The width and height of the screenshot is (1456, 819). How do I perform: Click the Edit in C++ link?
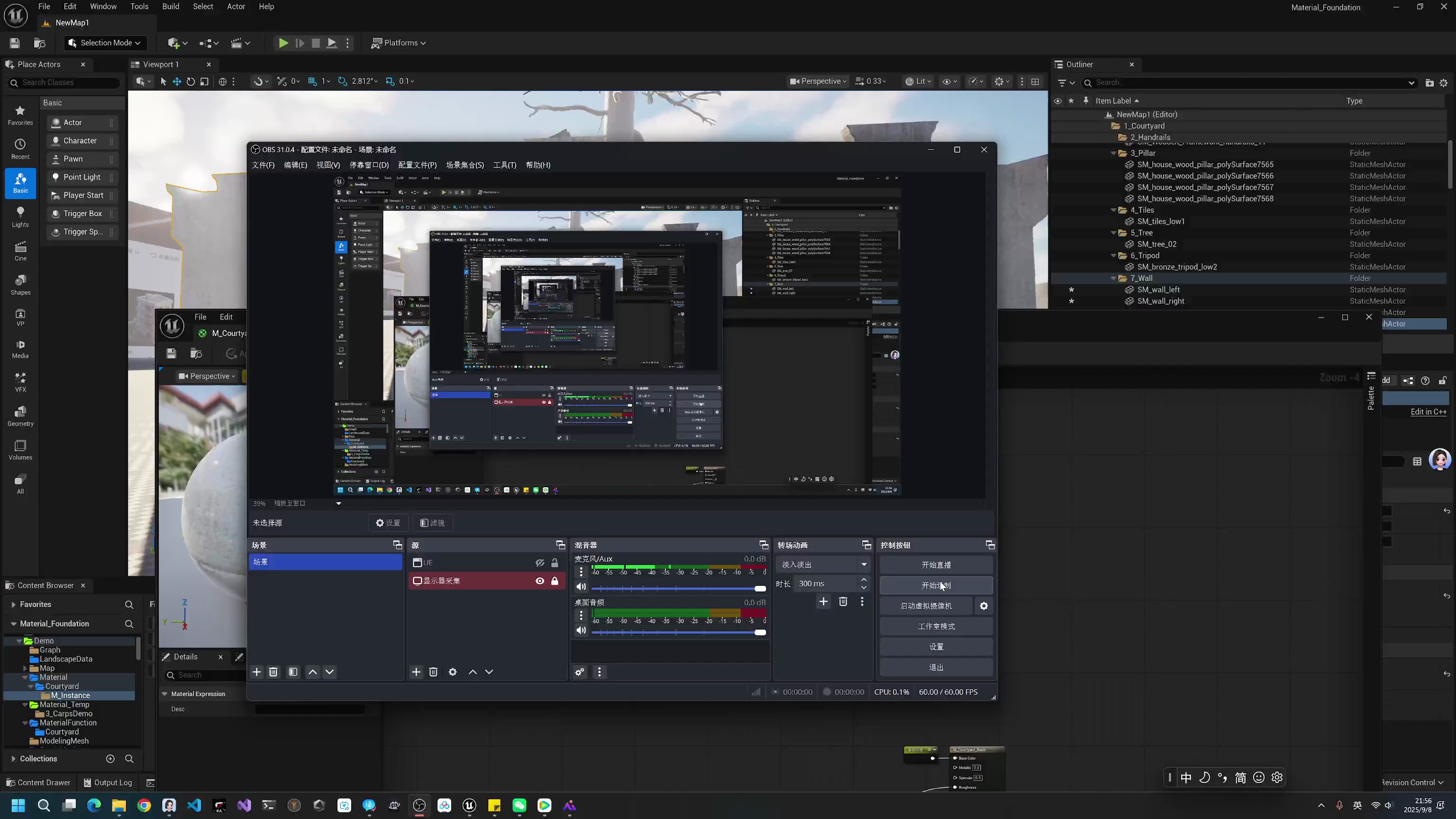1429,411
